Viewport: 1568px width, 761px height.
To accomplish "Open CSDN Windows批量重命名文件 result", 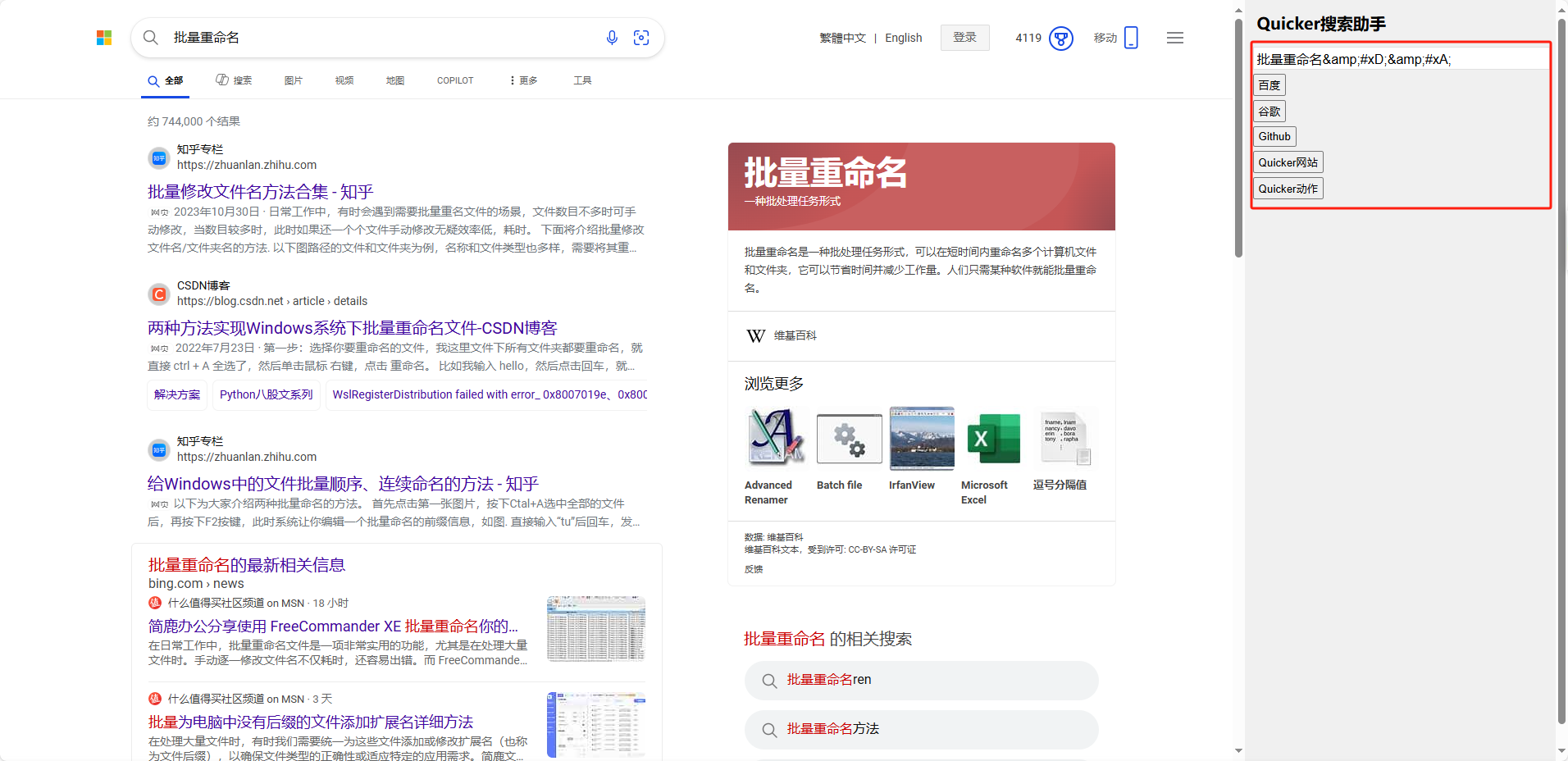I will pyautogui.click(x=353, y=328).
